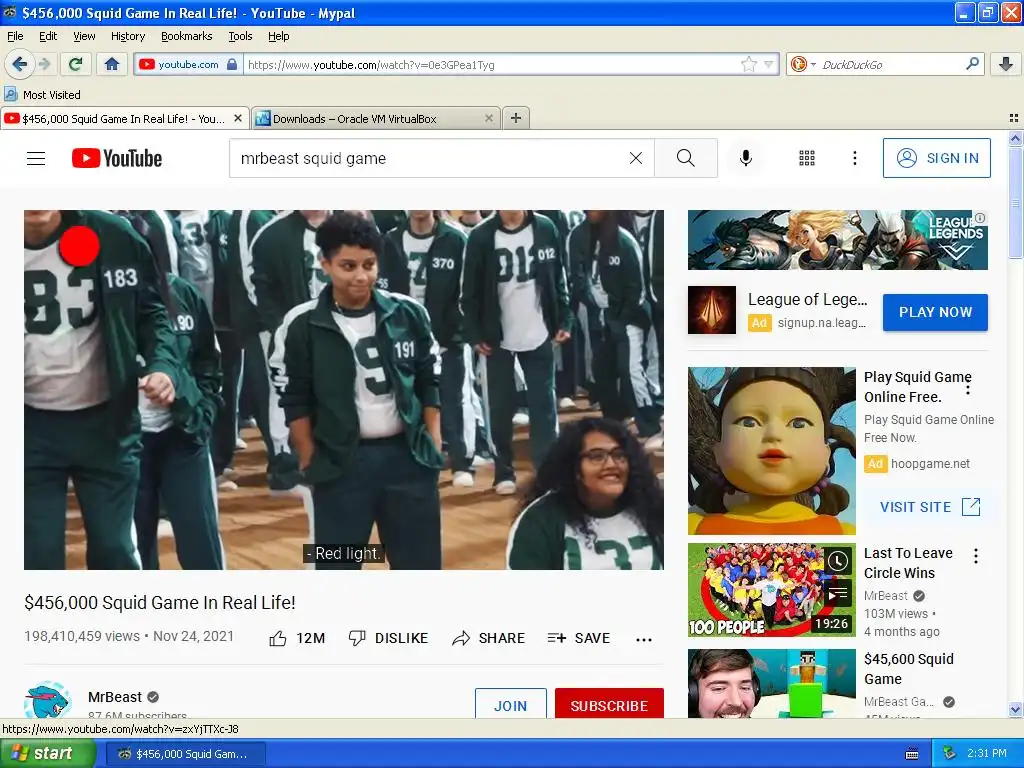1024x768 pixels.
Task: Open the Squid Game doll ad thumbnail
Action: click(771, 451)
